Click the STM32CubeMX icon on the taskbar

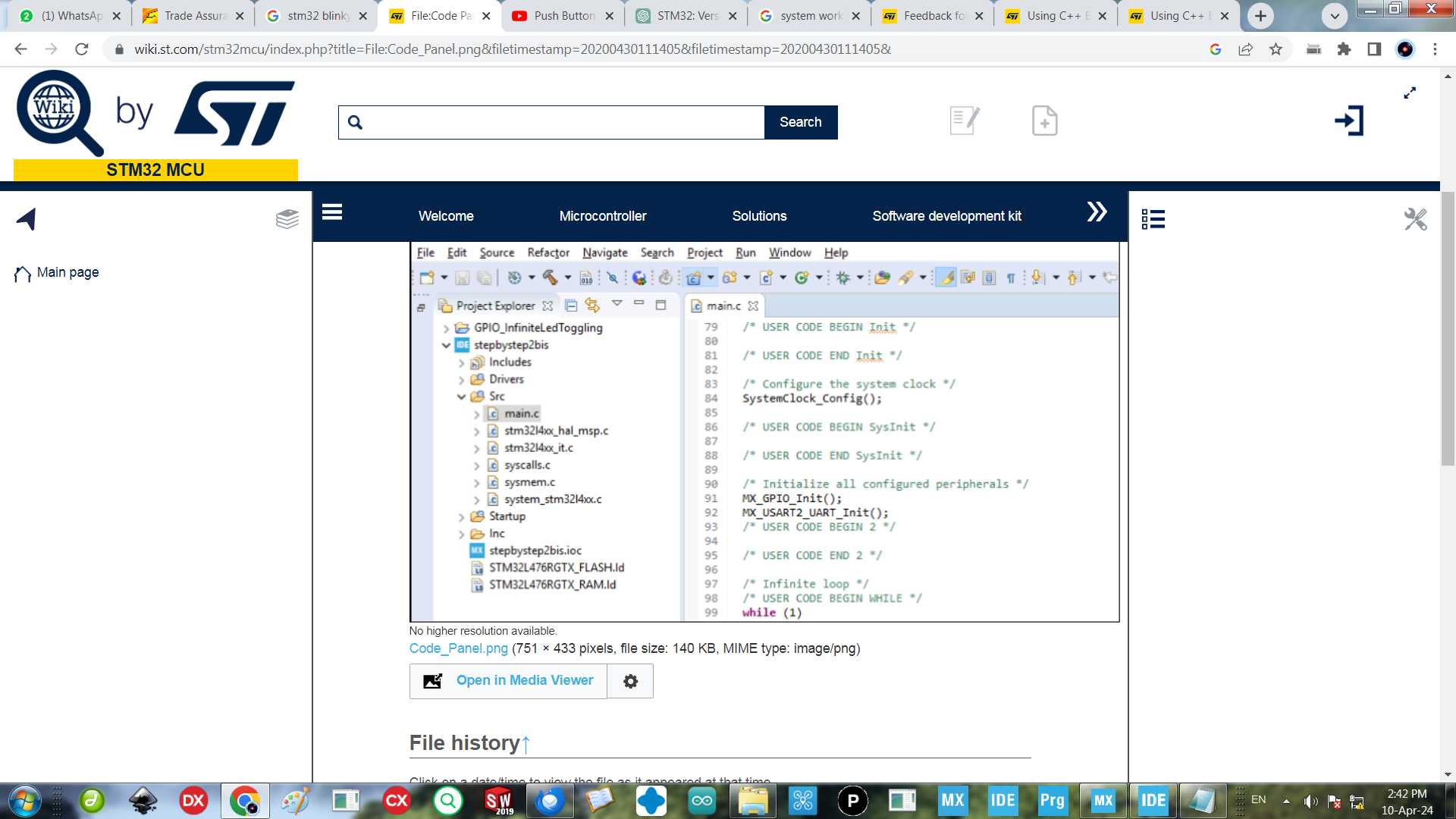(x=952, y=800)
